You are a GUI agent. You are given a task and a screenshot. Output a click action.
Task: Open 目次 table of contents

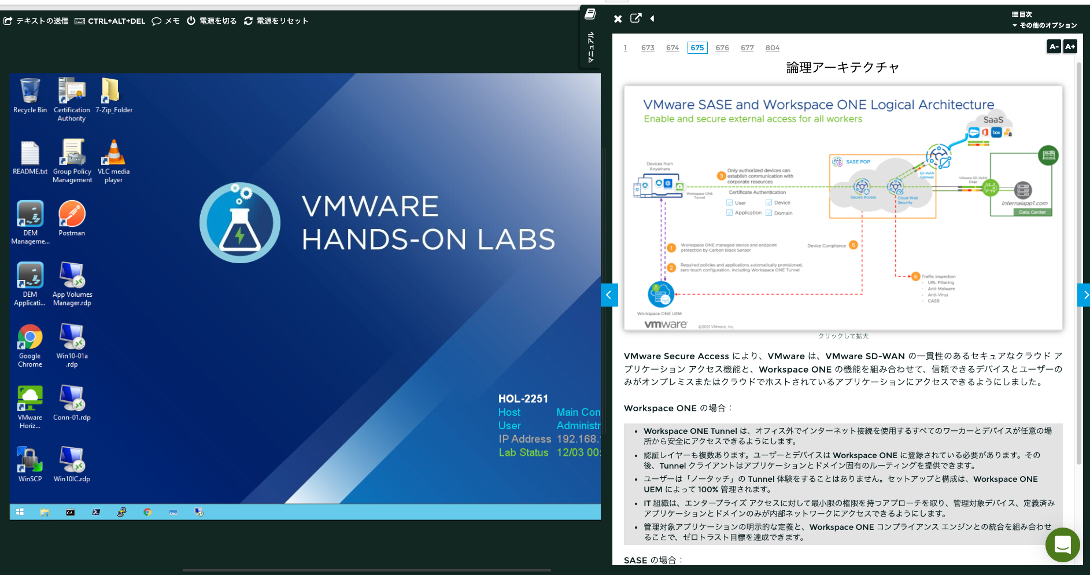pos(1022,15)
